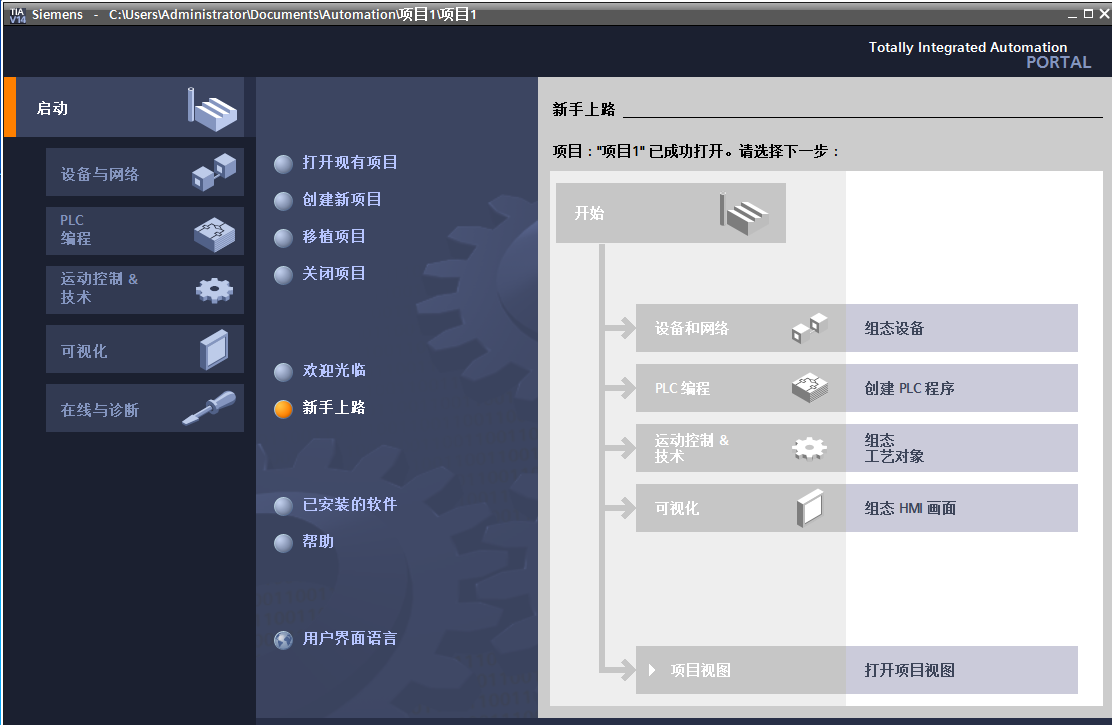Click the 组态 工艺对象 button

962,448
